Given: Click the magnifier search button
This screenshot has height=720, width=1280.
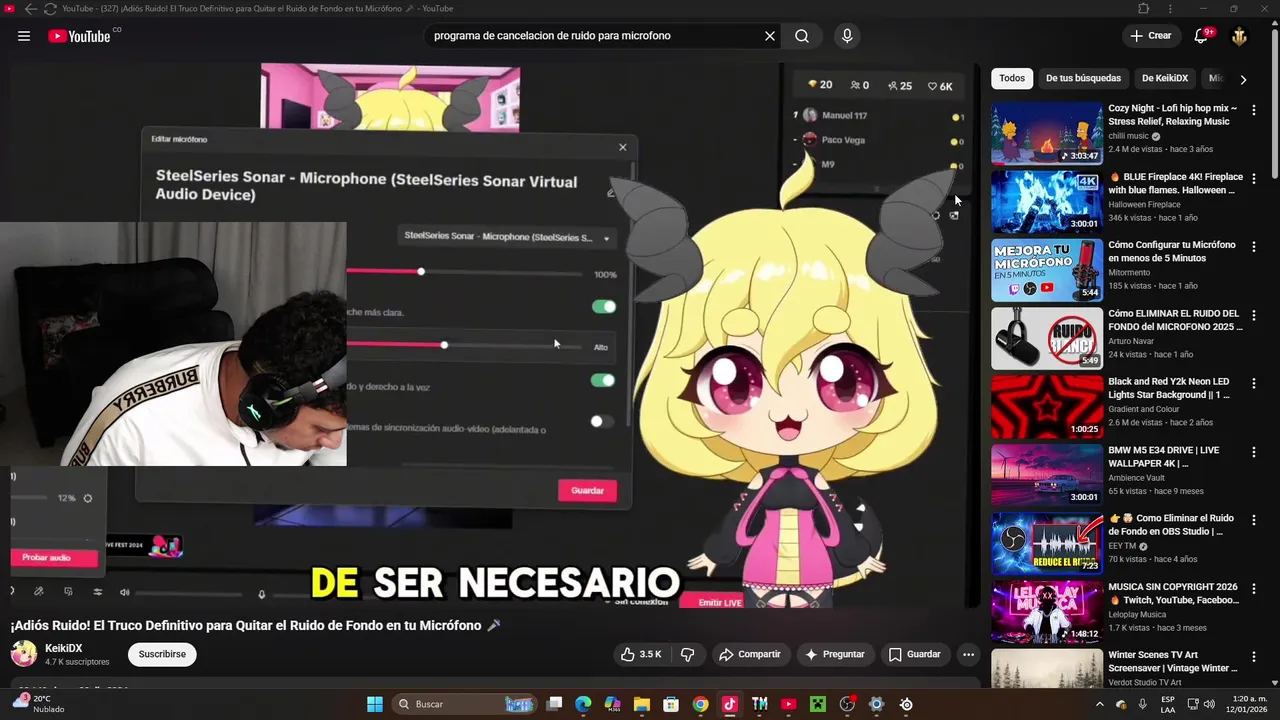Looking at the screenshot, I should point(802,36).
